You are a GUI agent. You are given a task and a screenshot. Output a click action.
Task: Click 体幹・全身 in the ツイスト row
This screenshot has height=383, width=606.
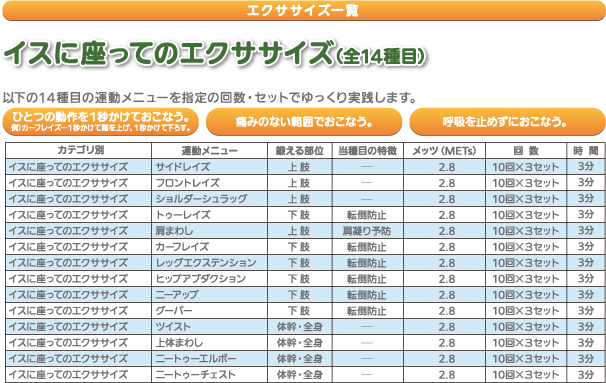tap(300, 327)
